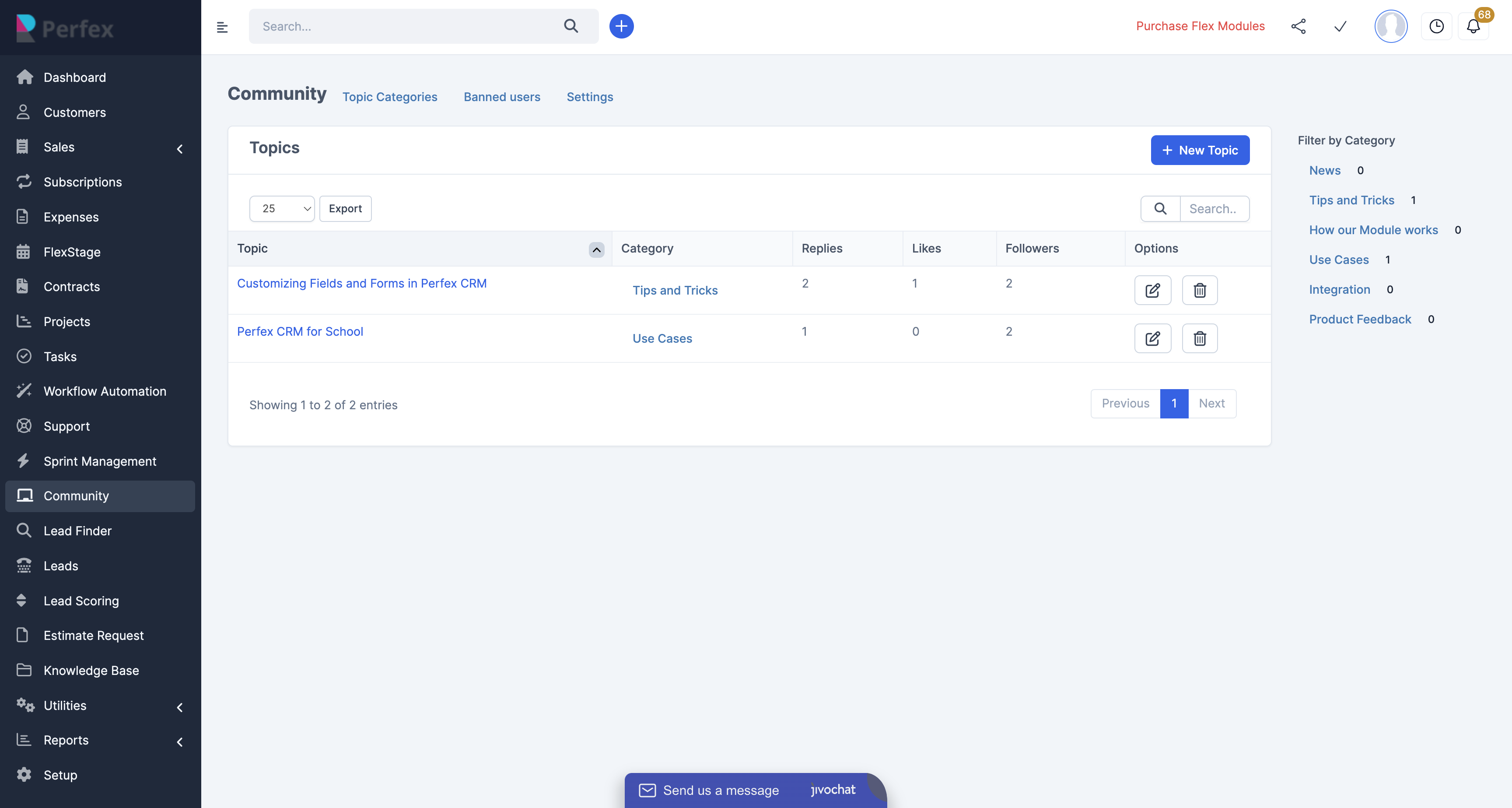This screenshot has height=808, width=1512.
Task: Click the New Topic button
Action: [x=1200, y=150]
